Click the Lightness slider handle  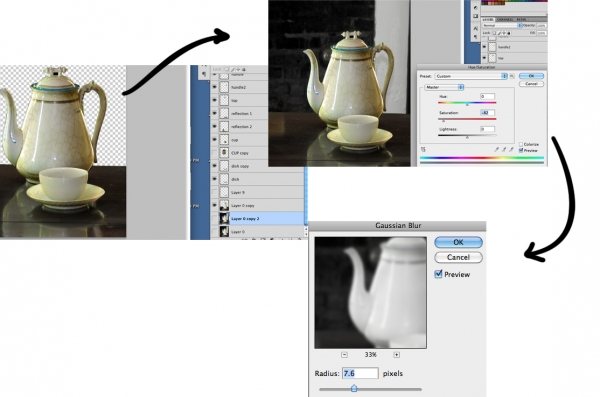pos(467,137)
